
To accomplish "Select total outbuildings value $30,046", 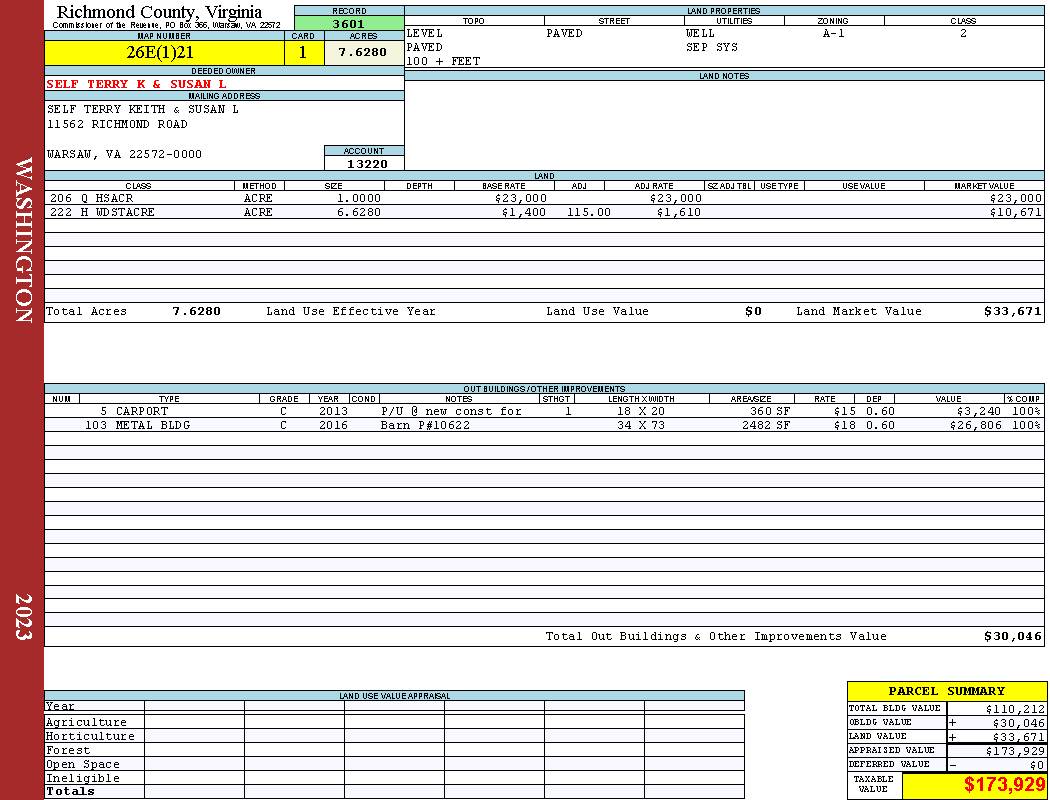I will pyautogui.click(x=1012, y=637).
